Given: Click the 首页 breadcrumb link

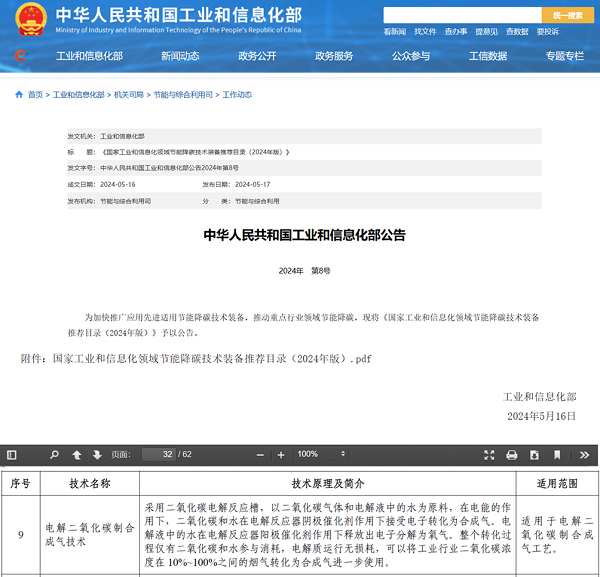Looking at the screenshot, I should point(35,95).
